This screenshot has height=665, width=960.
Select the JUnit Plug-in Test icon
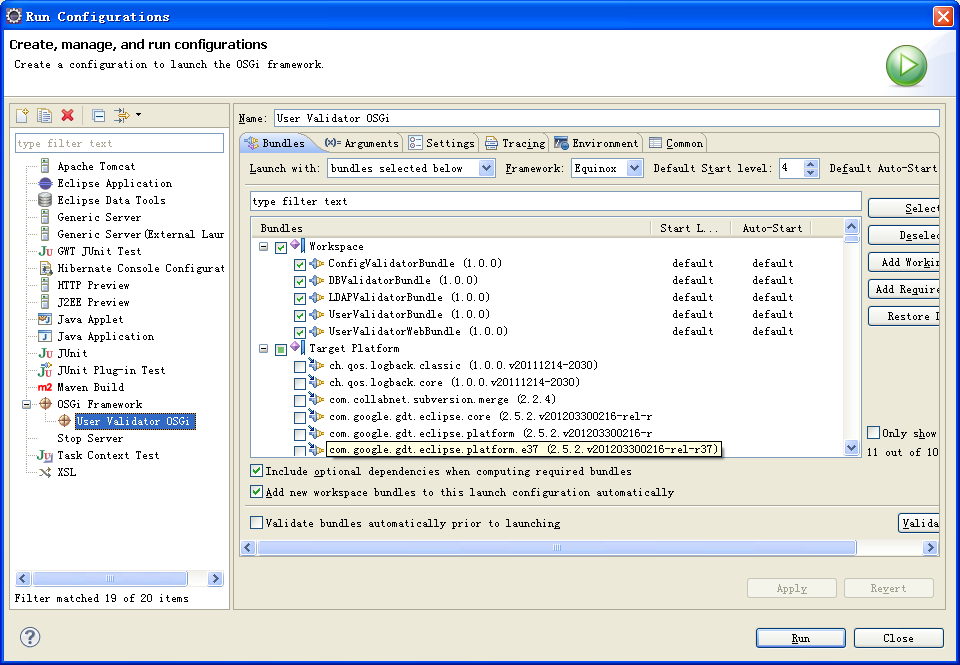click(45, 370)
